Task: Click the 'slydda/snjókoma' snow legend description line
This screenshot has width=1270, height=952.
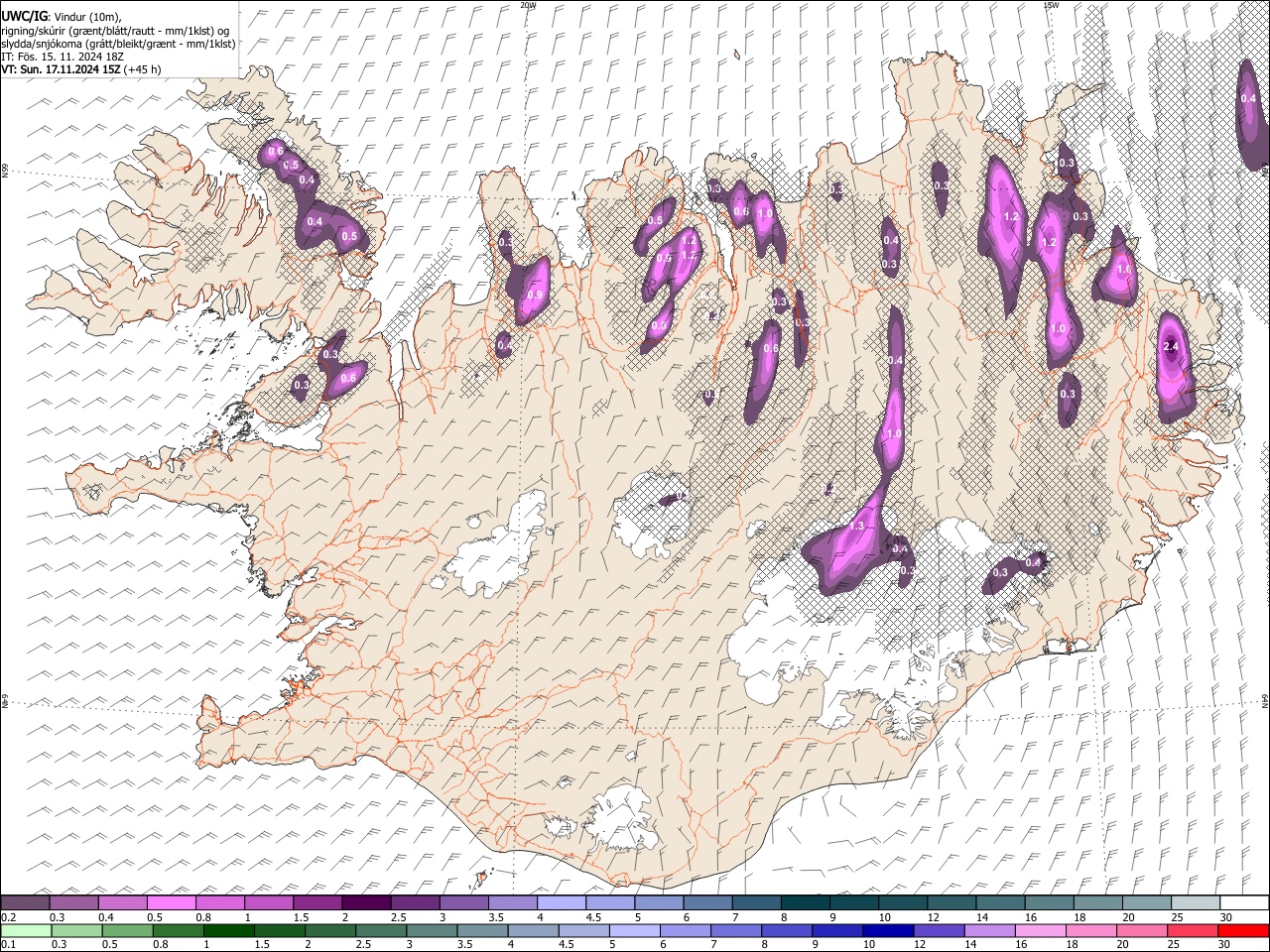Action: pyautogui.click(x=118, y=44)
